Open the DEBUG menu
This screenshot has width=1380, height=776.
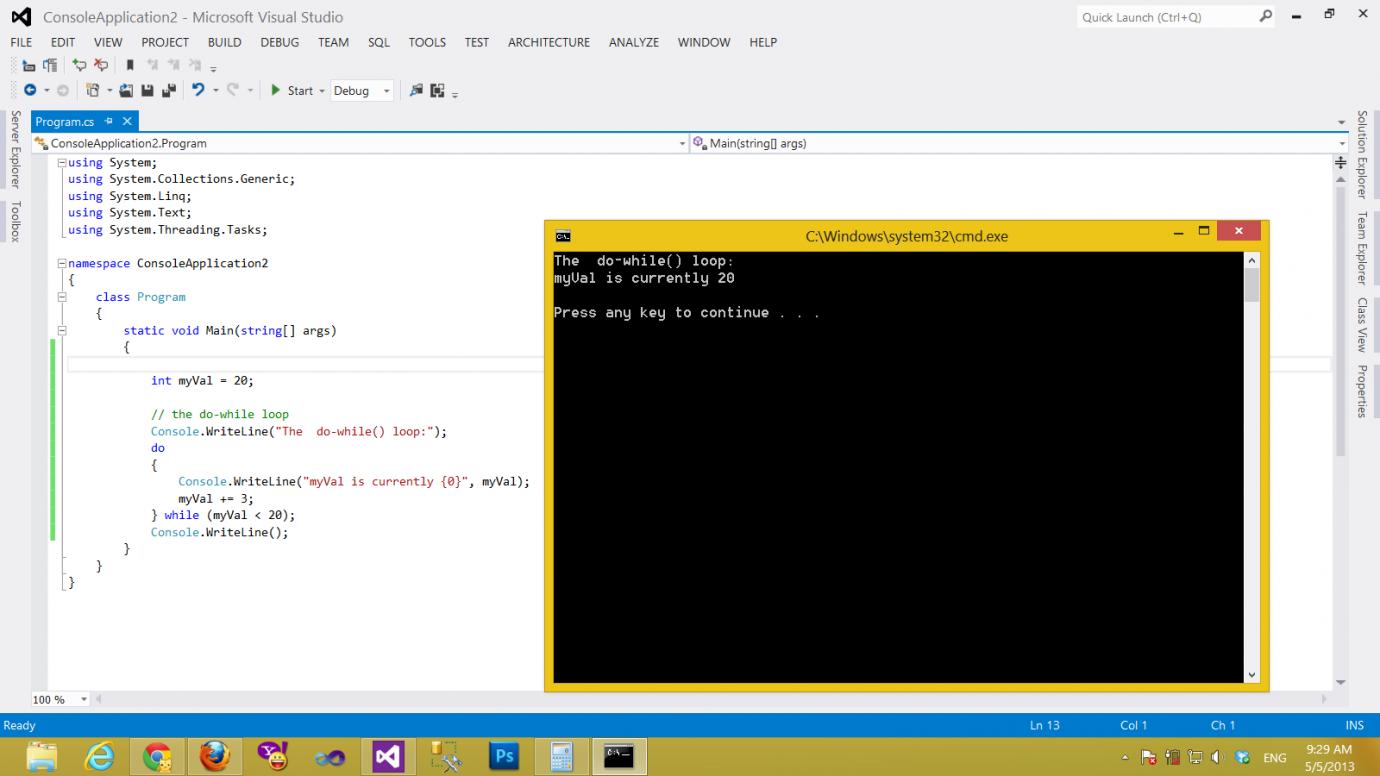point(280,42)
